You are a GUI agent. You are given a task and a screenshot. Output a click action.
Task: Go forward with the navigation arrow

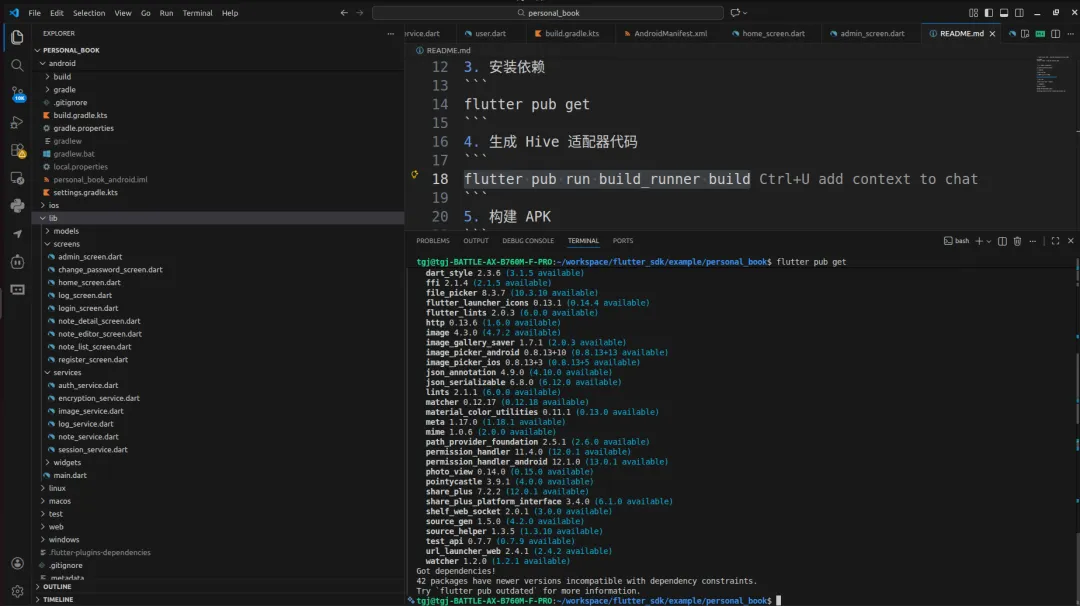point(360,12)
